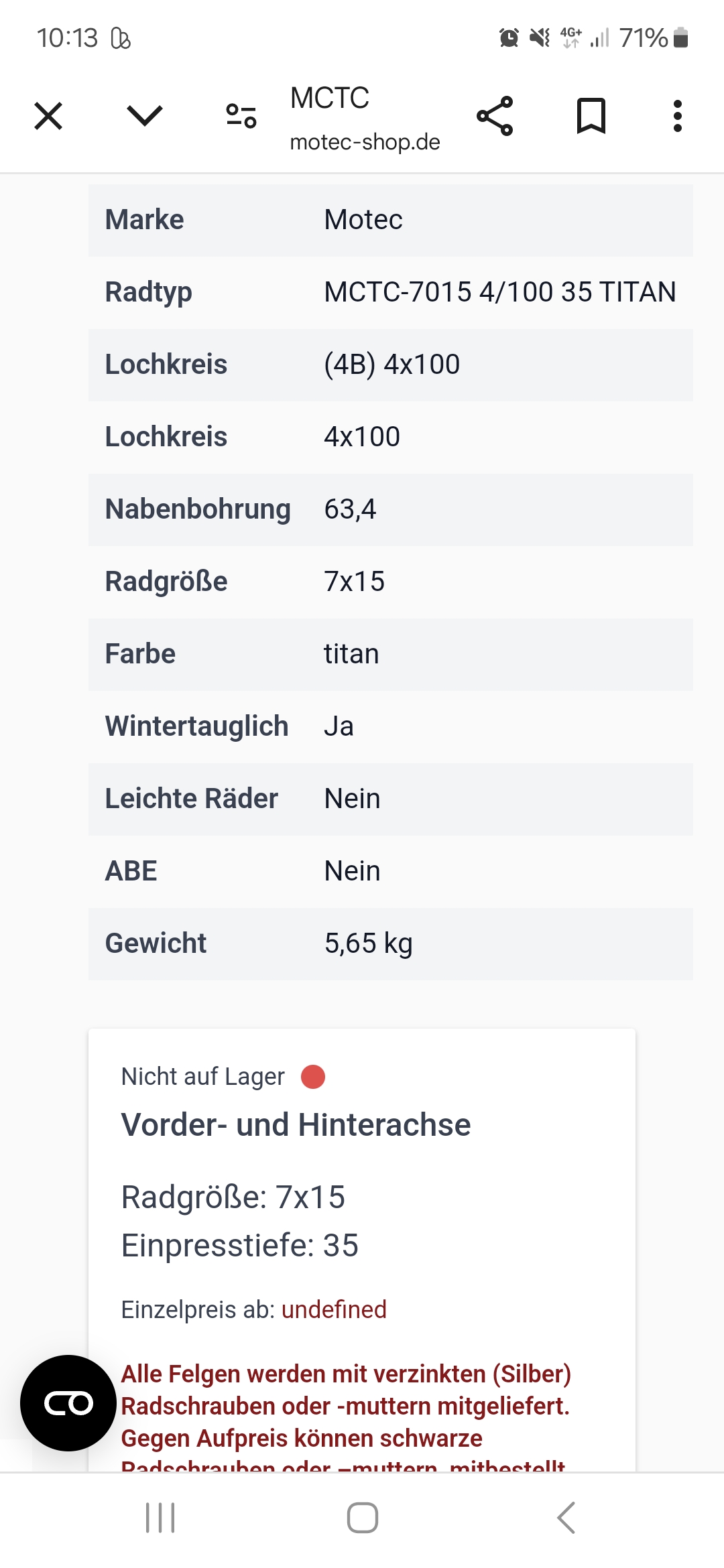724x1568 pixels.
Task: Tap the alarm icon in status bar
Action: click(x=509, y=38)
